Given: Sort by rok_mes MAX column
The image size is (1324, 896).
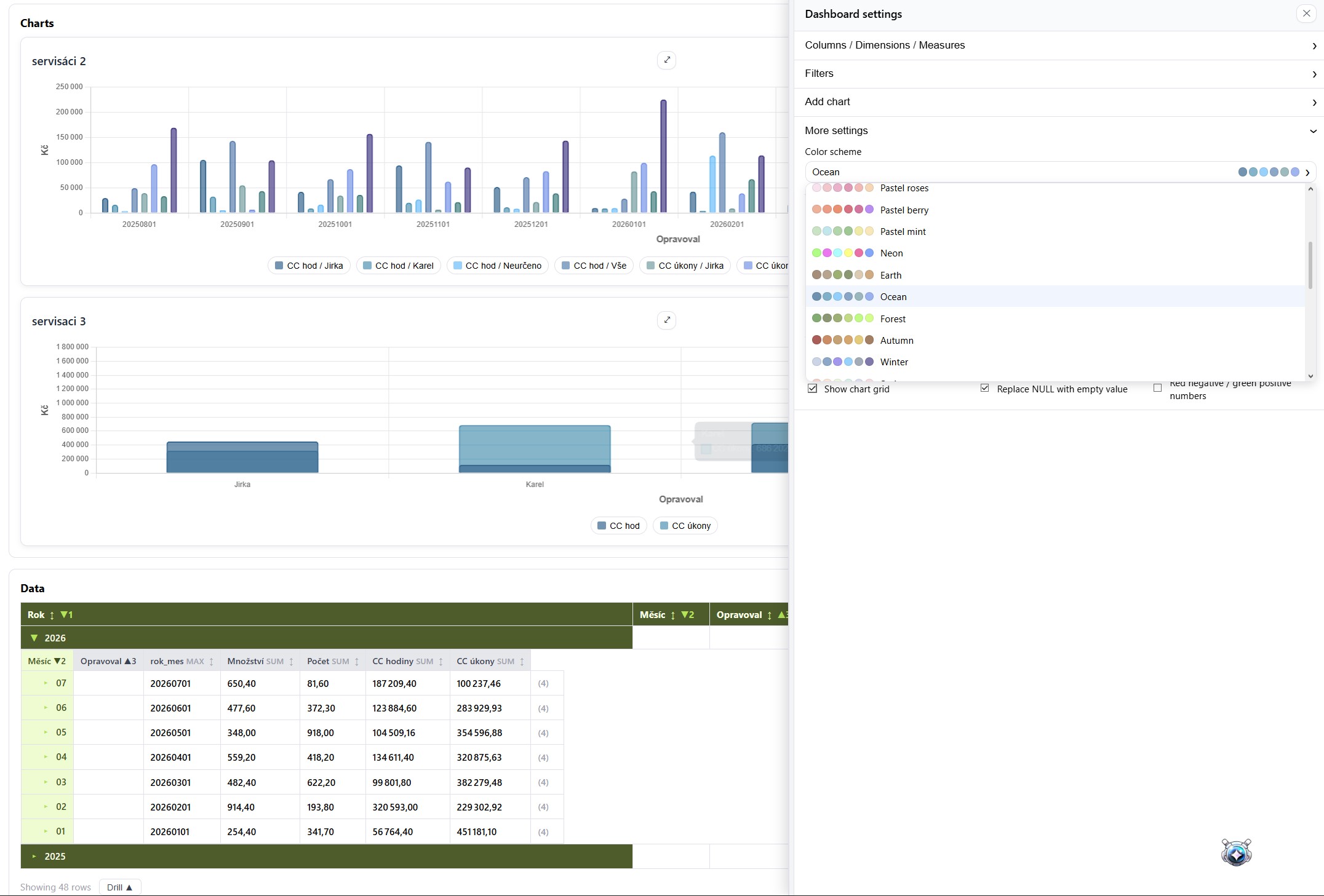Looking at the screenshot, I should point(211,662).
